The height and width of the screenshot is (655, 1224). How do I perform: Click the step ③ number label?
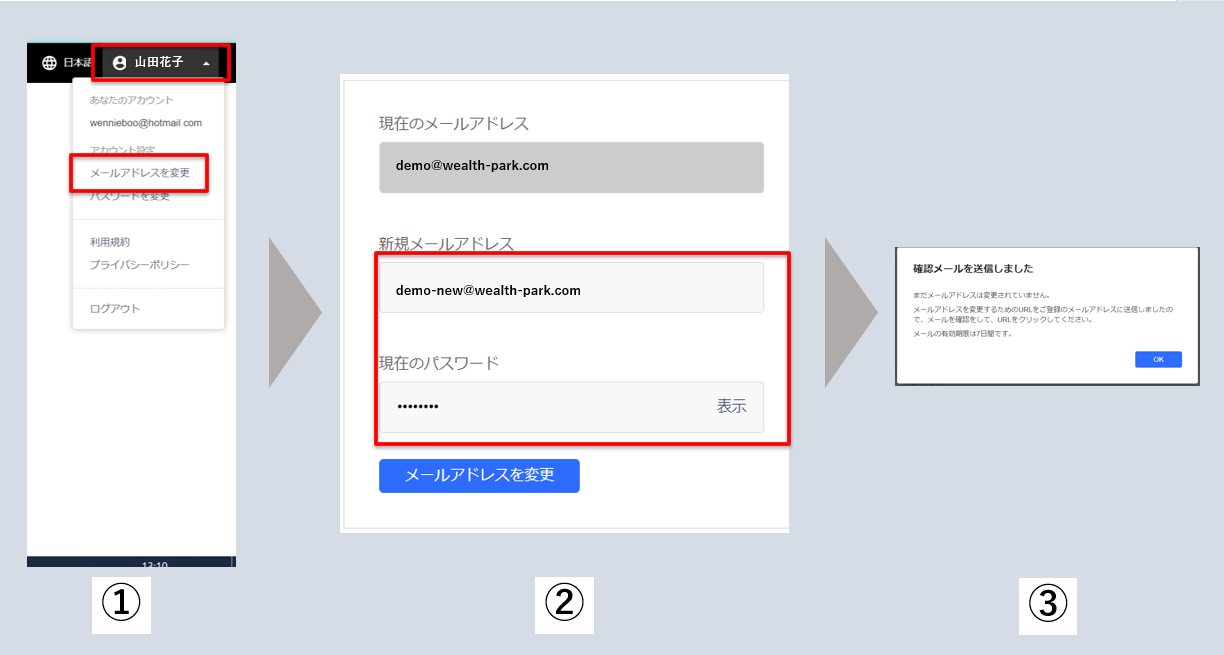click(1048, 603)
